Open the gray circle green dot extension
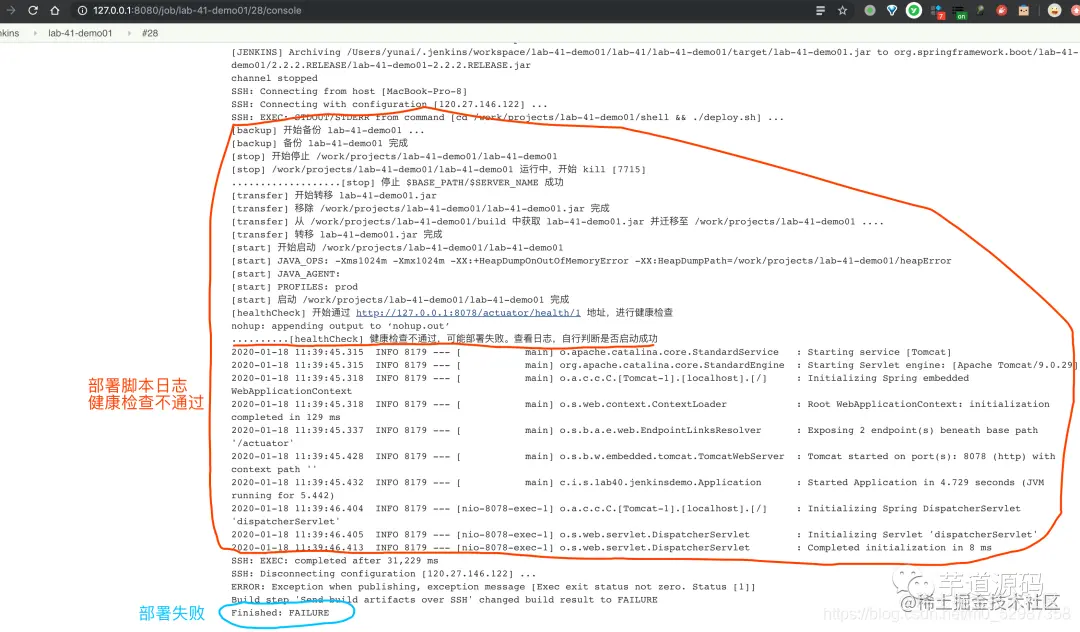 [x=870, y=10]
